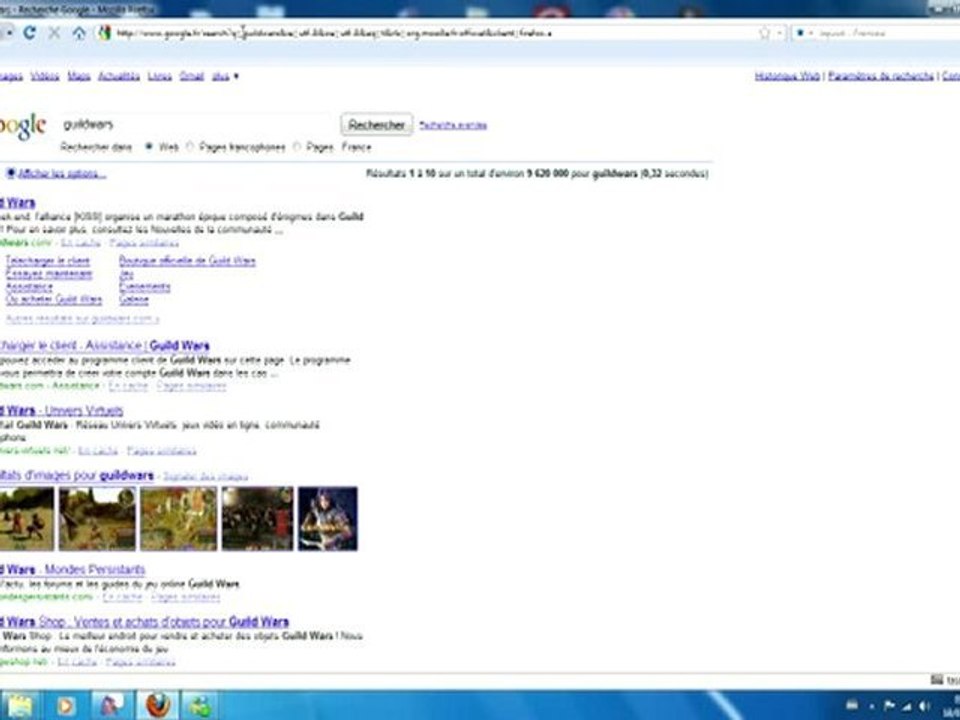The image size is (960, 720).
Task: Launch Windows Media Player from the taskbar
Action: click(x=64, y=706)
